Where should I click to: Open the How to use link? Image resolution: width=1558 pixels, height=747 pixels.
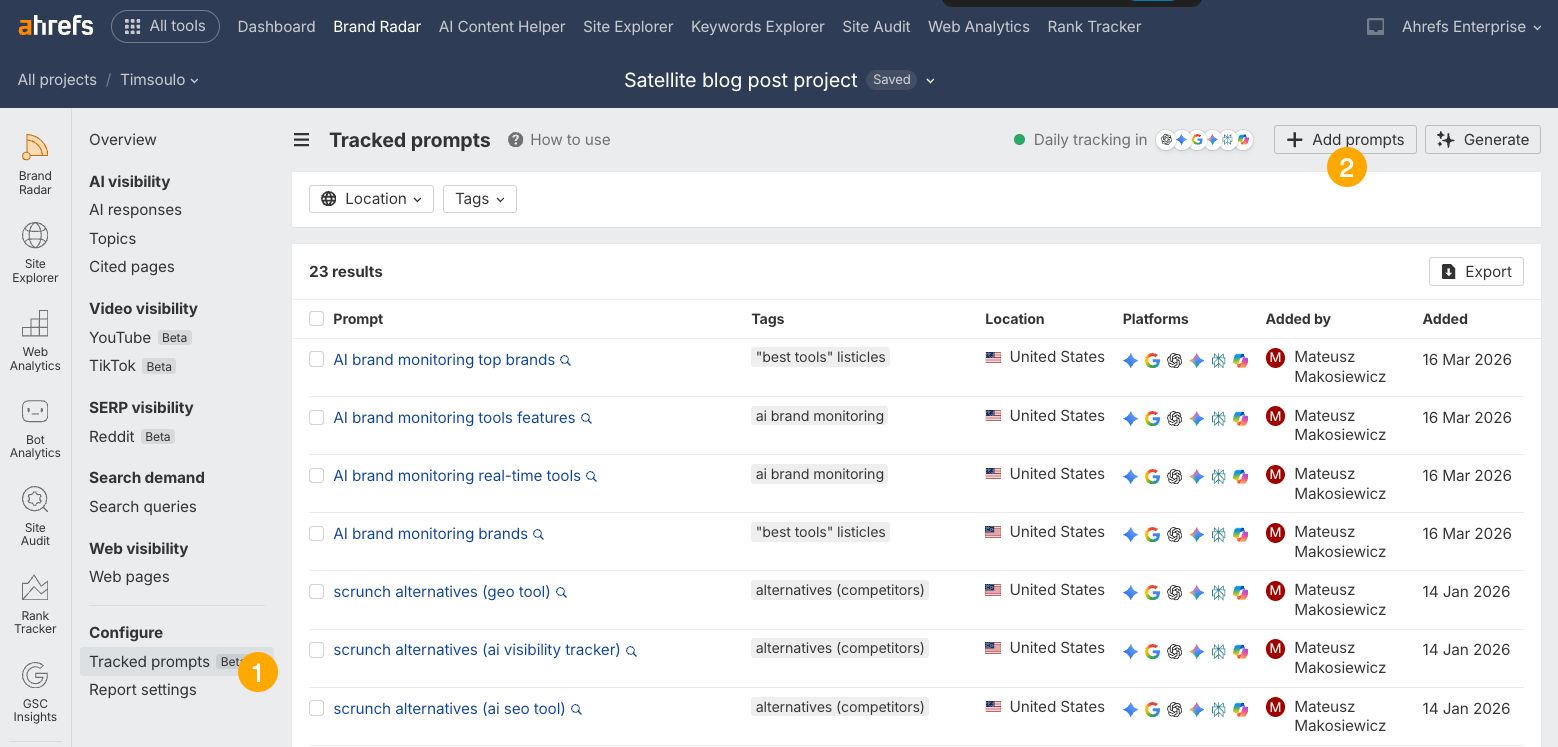pyautogui.click(x=570, y=140)
